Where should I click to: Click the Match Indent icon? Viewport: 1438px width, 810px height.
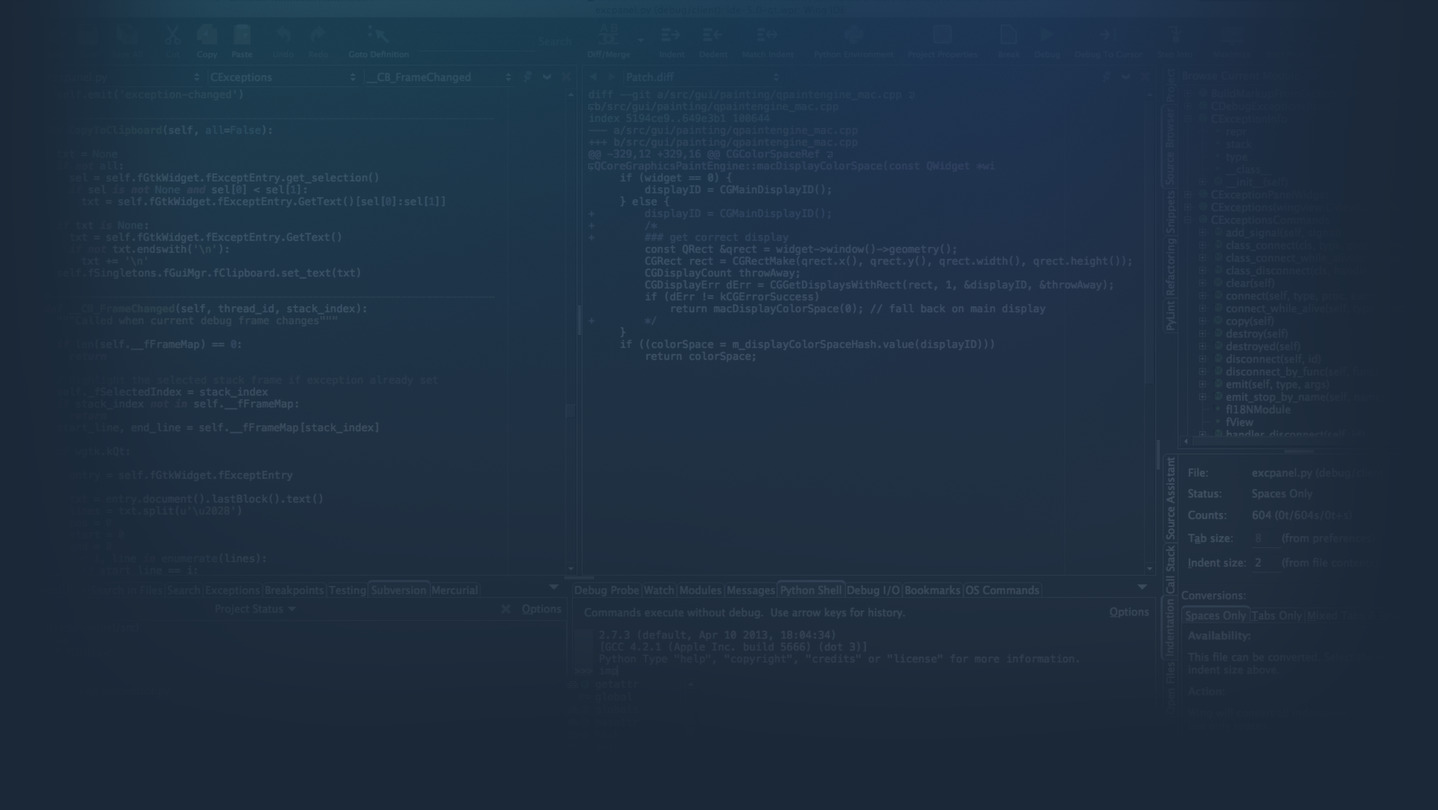(x=767, y=38)
